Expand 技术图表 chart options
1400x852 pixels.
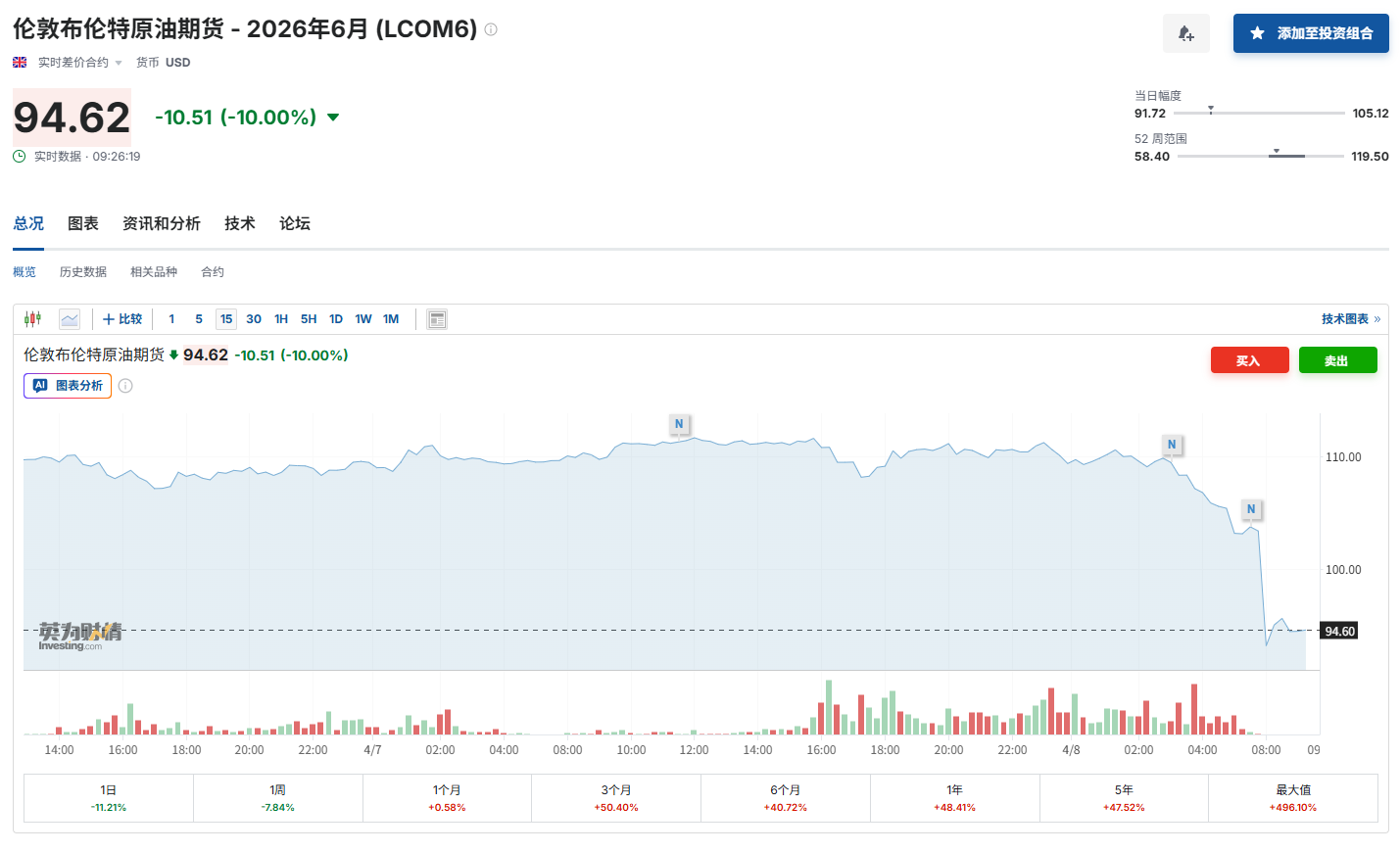pyautogui.click(x=1347, y=318)
